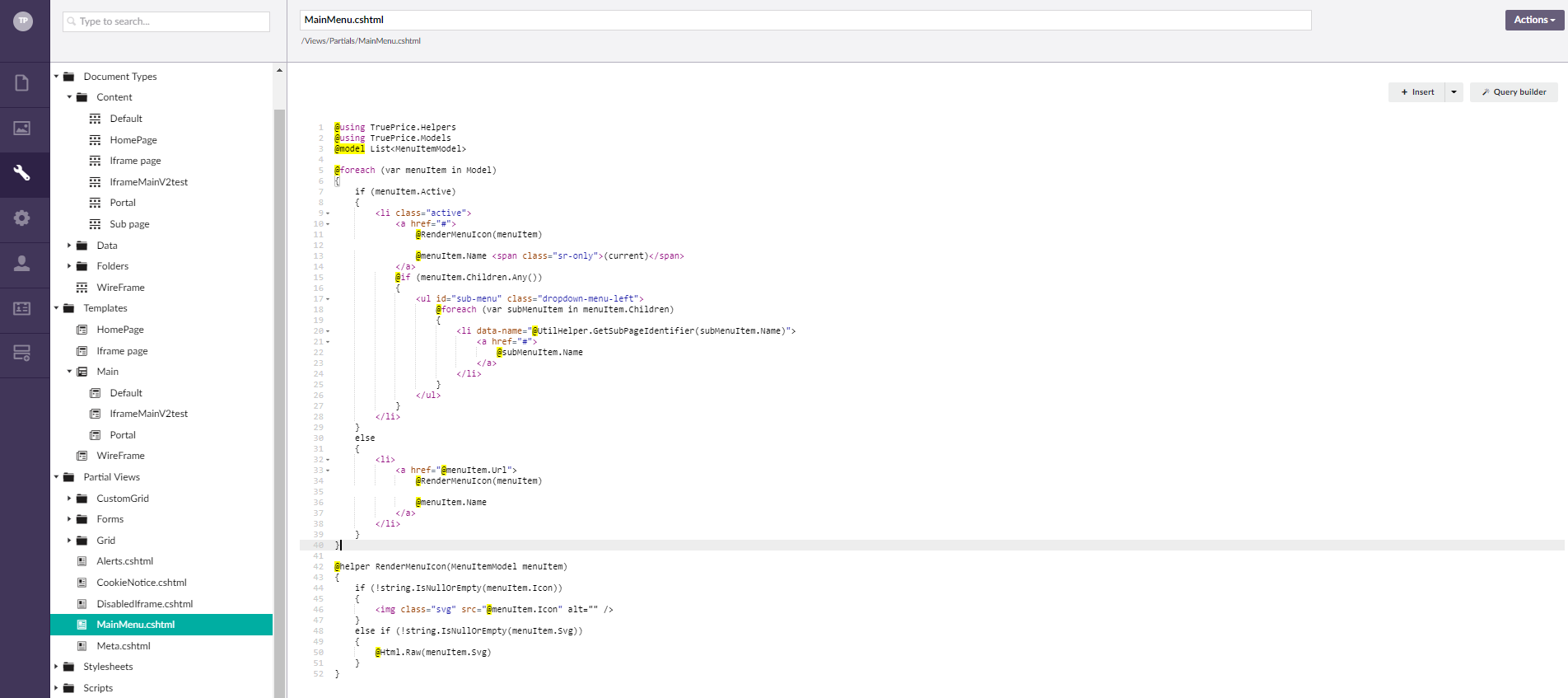Expand the CustomGrid folder

coord(69,499)
